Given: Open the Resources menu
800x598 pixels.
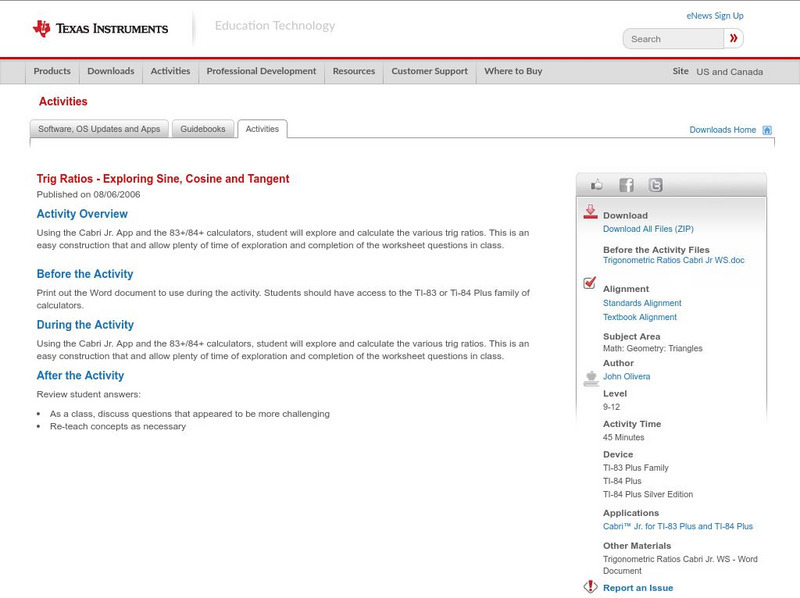Looking at the screenshot, I should coord(354,71).
